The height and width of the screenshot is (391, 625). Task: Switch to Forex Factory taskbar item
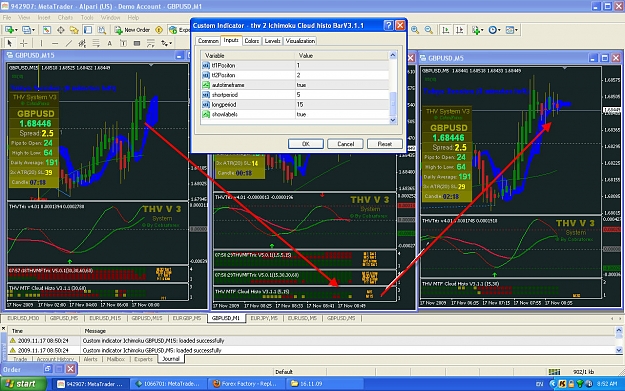[246, 384]
